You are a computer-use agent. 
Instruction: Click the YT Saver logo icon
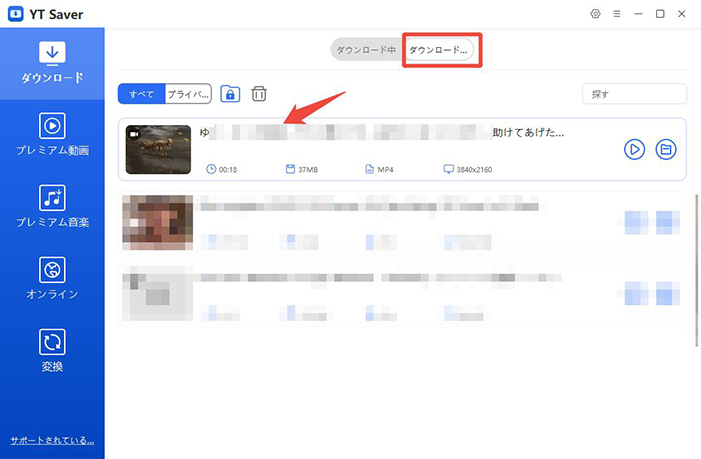pos(16,14)
